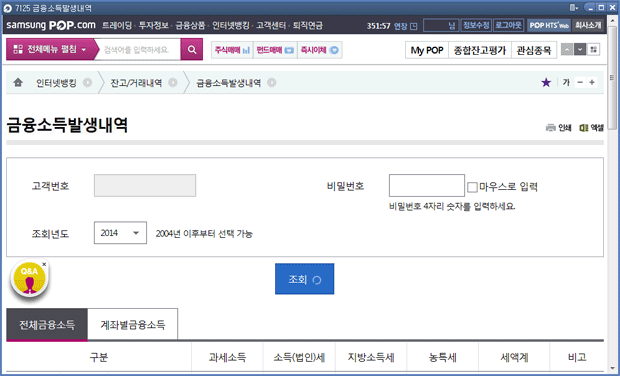Open 관심종목 page
The height and width of the screenshot is (376, 620).
pyautogui.click(x=534, y=50)
